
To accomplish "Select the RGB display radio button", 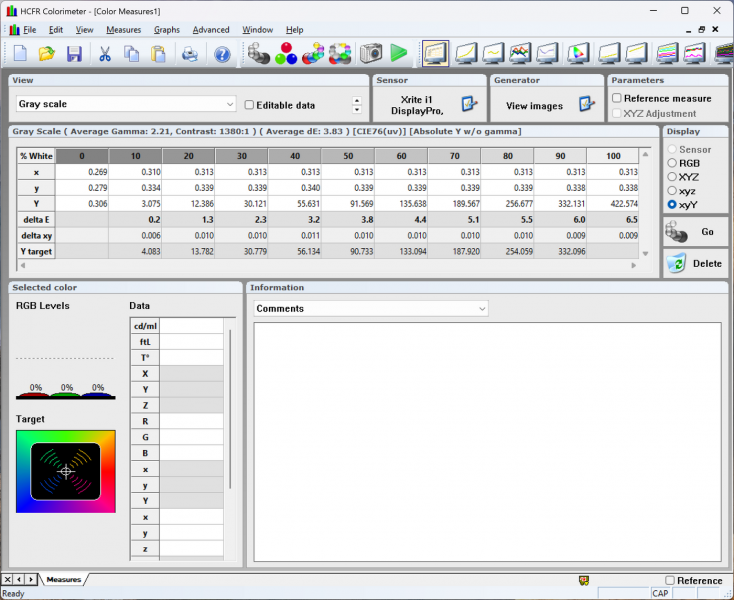I will (x=672, y=163).
